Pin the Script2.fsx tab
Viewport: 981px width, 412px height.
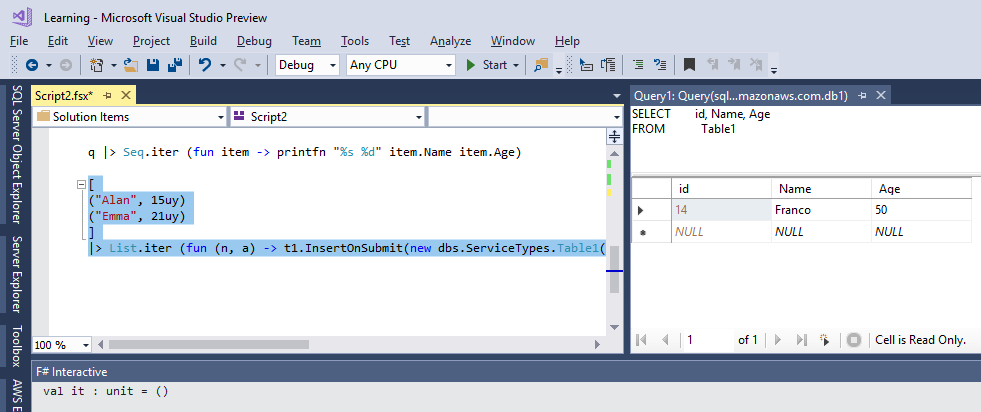click(x=107, y=96)
